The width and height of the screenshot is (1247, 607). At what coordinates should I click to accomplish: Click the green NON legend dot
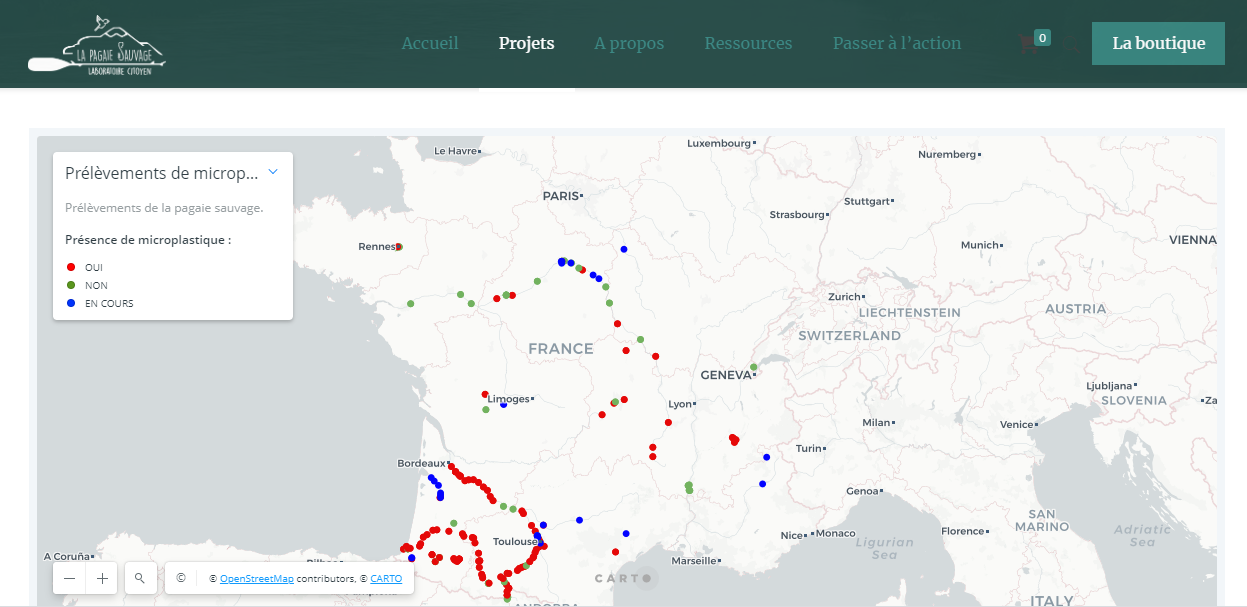(71, 285)
